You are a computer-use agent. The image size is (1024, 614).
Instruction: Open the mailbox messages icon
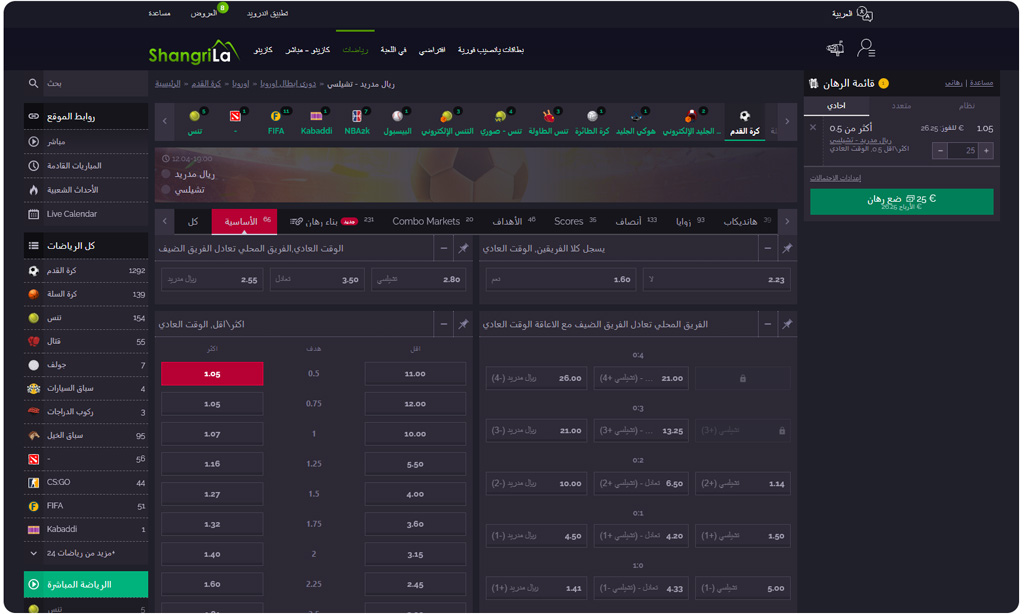coord(835,48)
